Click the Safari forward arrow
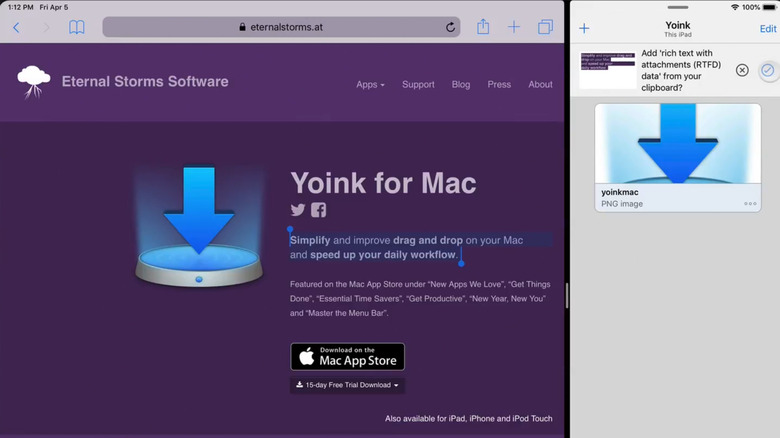780x438 pixels. coord(46,27)
